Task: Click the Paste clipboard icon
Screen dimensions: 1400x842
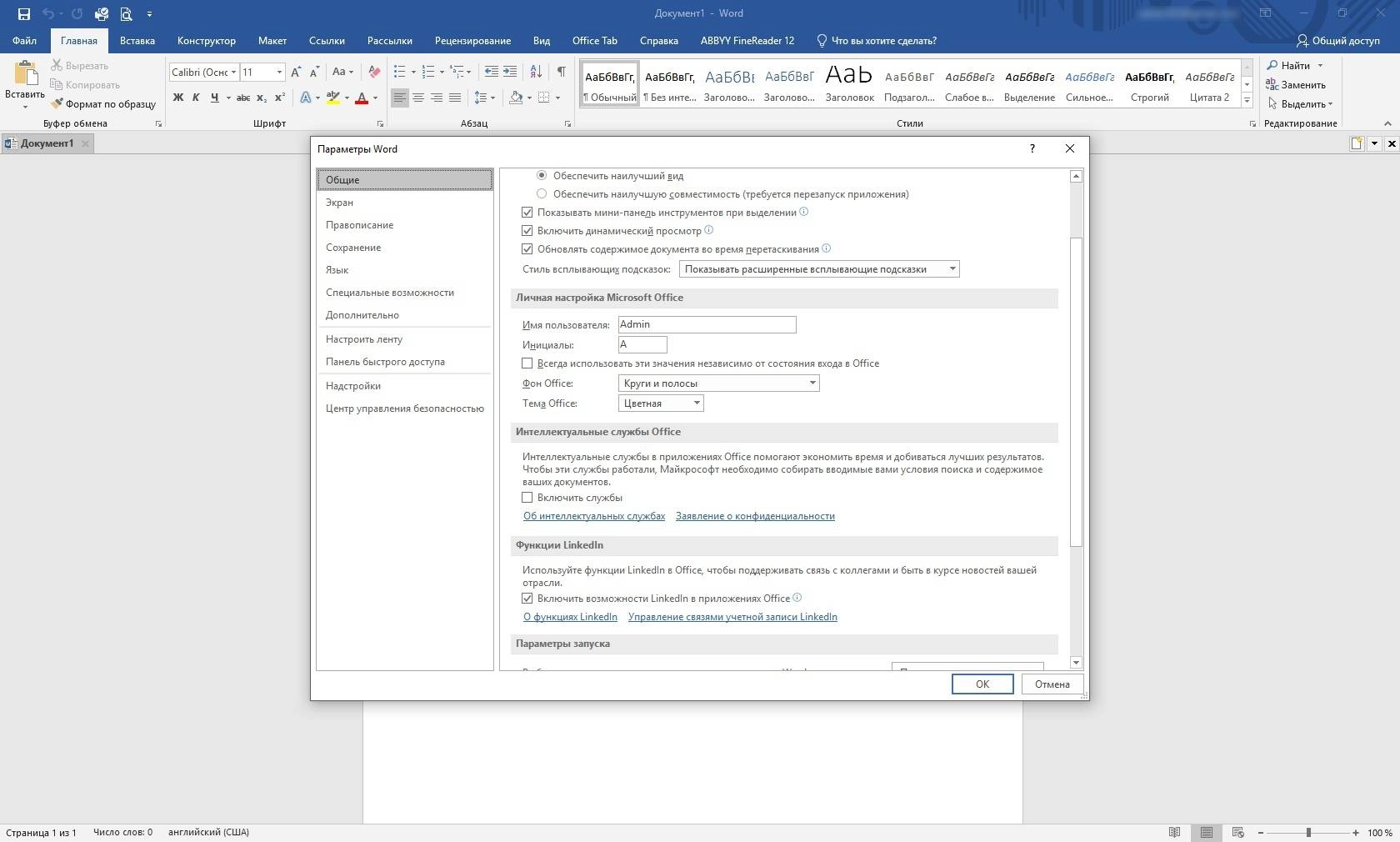Action: 25,73
